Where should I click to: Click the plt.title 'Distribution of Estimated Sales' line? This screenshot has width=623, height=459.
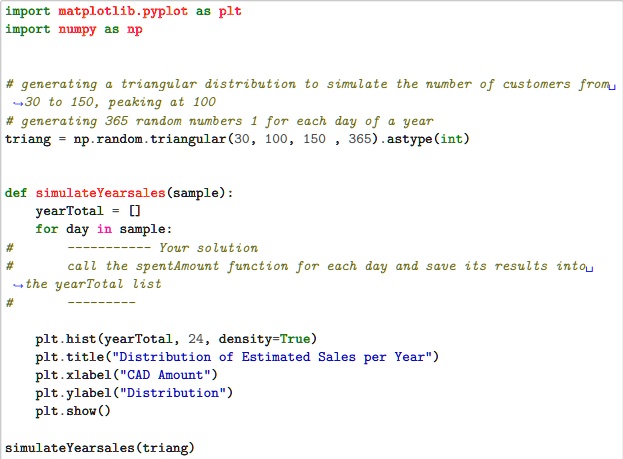pos(237,357)
